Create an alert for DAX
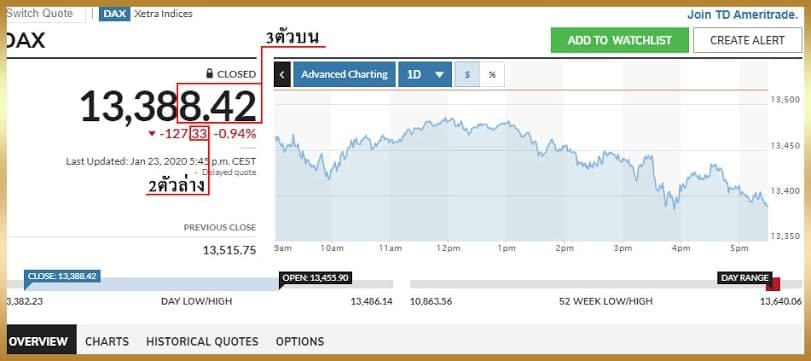This screenshot has width=811, height=361. coord(747,40)
